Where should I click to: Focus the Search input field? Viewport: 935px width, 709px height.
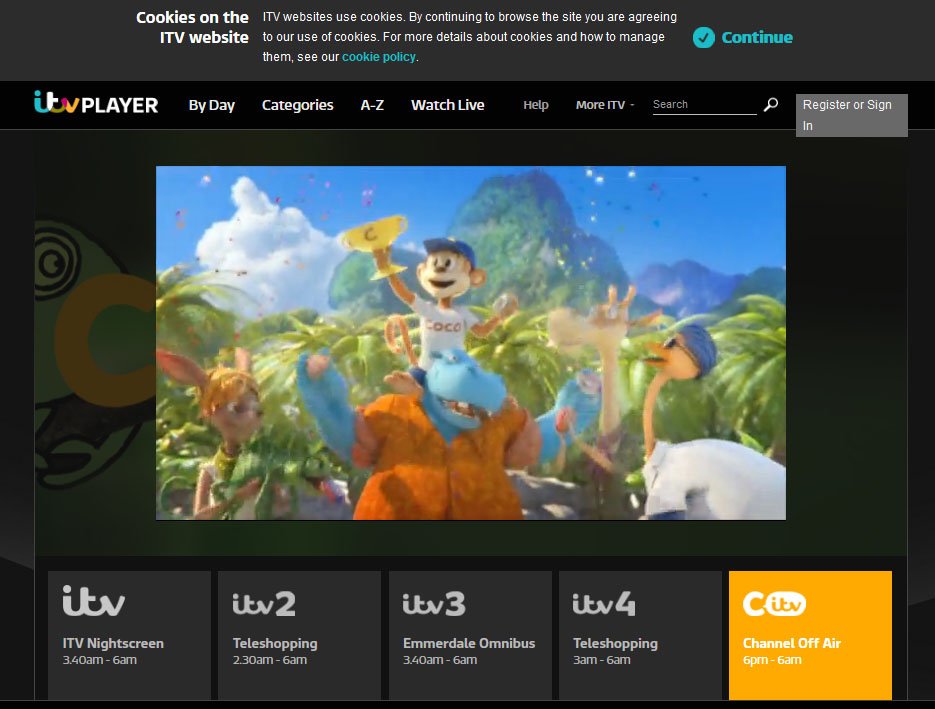tap(704, 104)
